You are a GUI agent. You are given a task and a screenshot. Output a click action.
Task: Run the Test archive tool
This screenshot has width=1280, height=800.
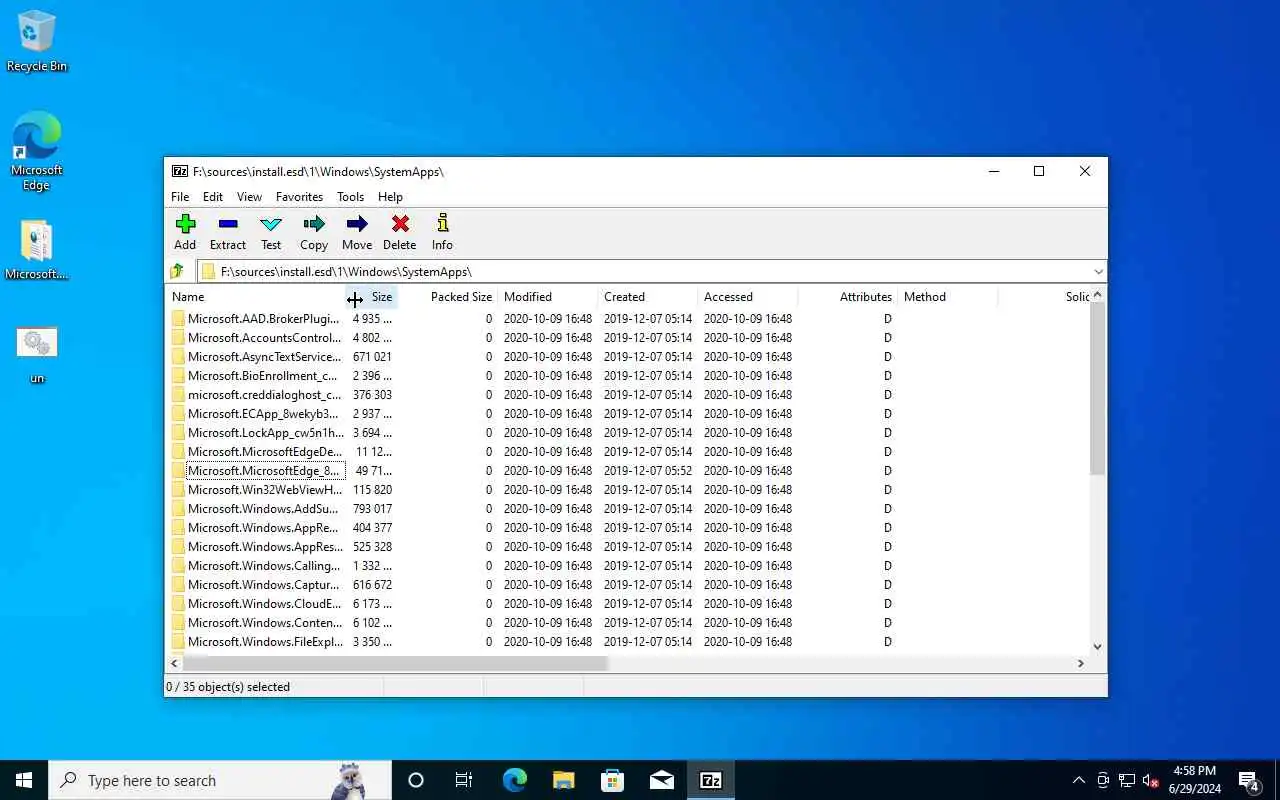point(271,232)
